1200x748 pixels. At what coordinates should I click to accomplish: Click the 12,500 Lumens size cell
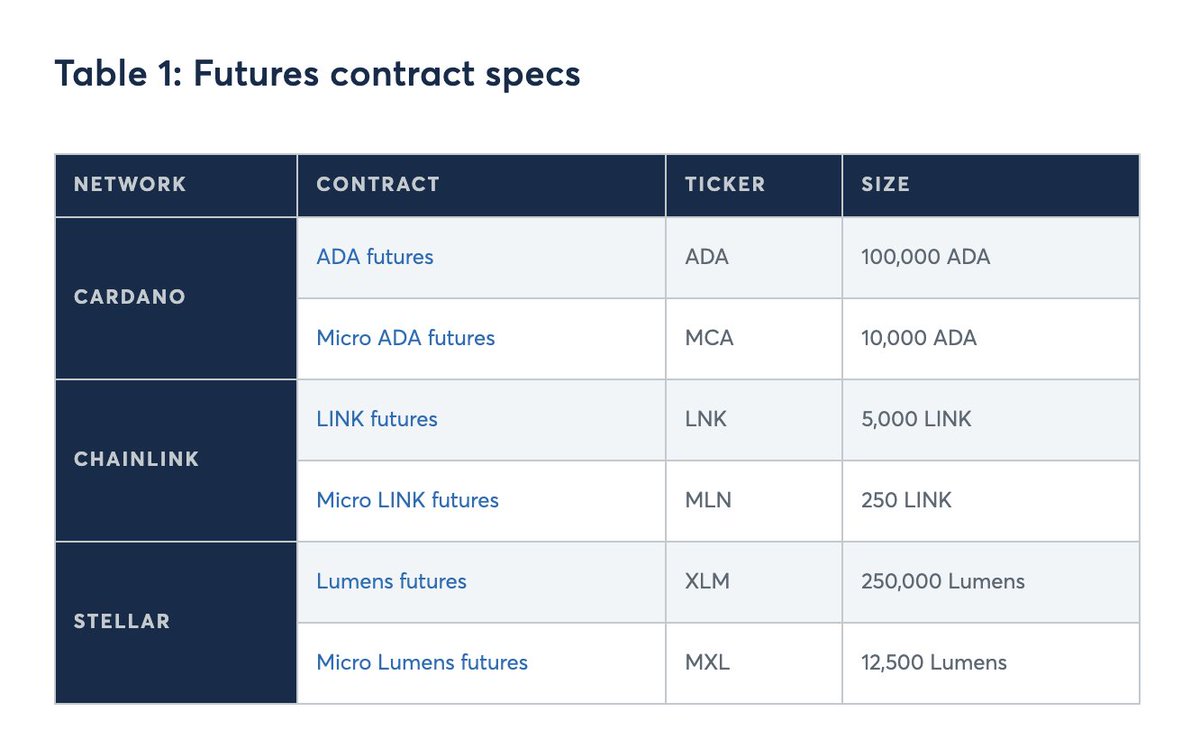[934, 662]
